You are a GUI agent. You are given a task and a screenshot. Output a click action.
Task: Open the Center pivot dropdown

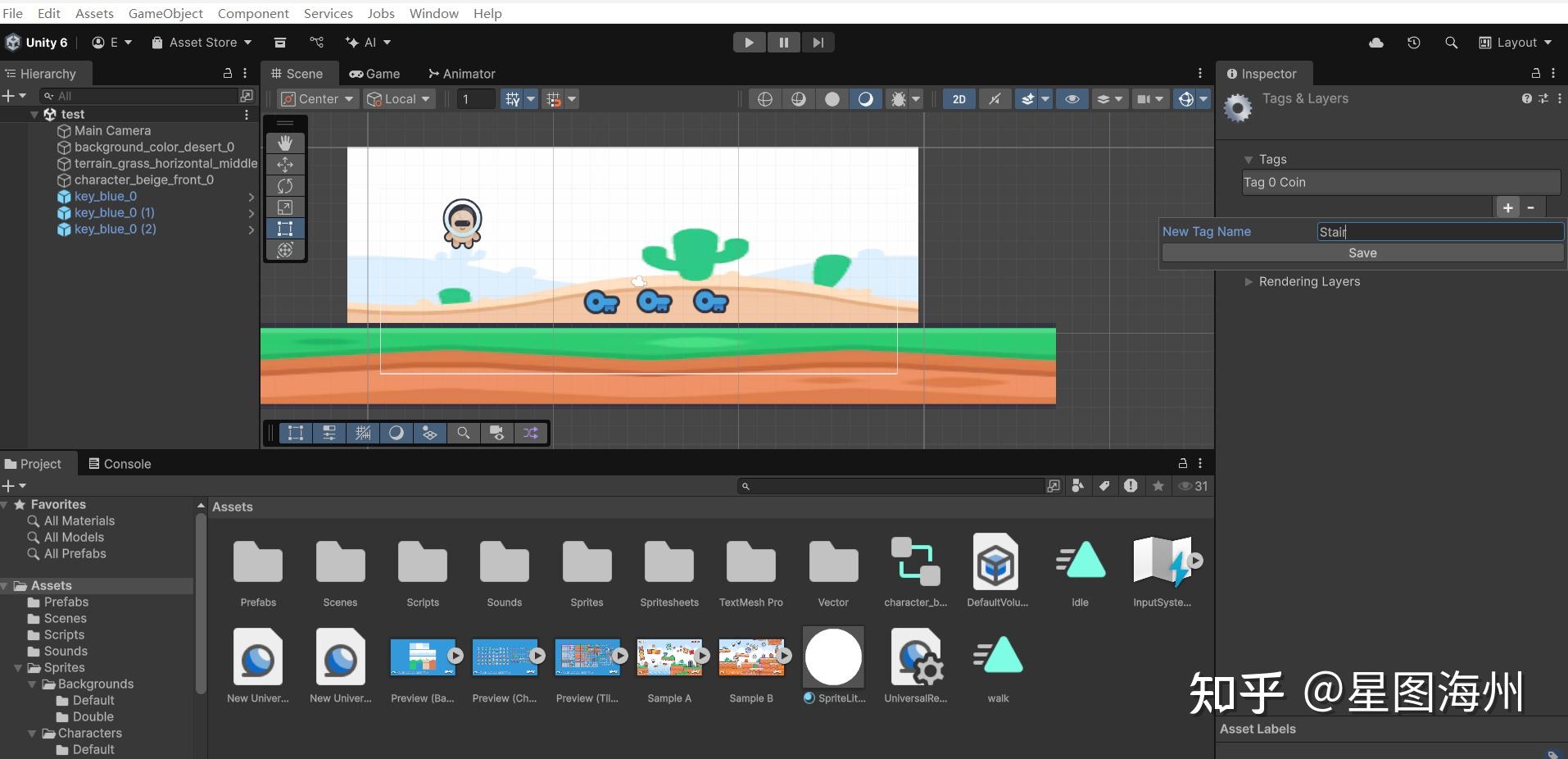click(x=318, y=99)
